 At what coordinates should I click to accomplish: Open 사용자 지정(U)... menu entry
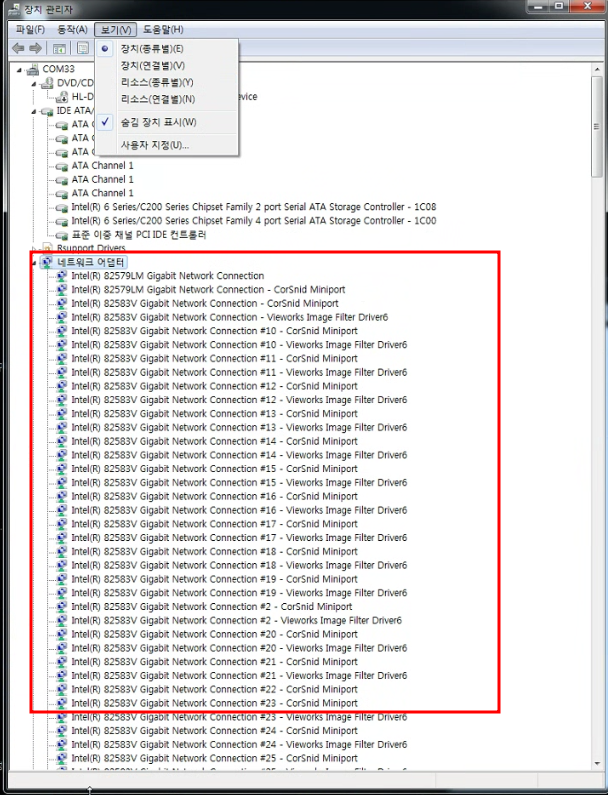coord(166,145)
